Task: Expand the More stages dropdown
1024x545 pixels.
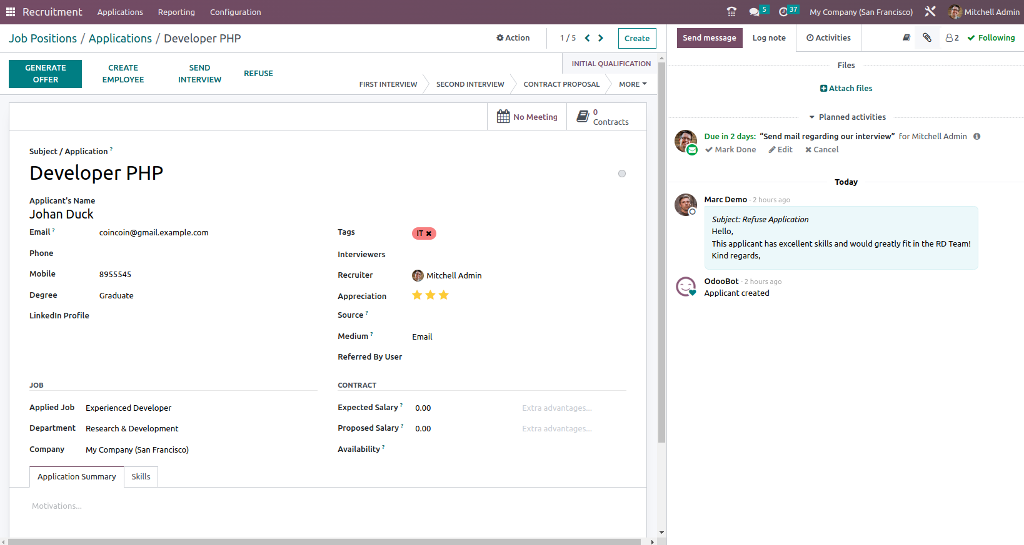Action: 632,84
